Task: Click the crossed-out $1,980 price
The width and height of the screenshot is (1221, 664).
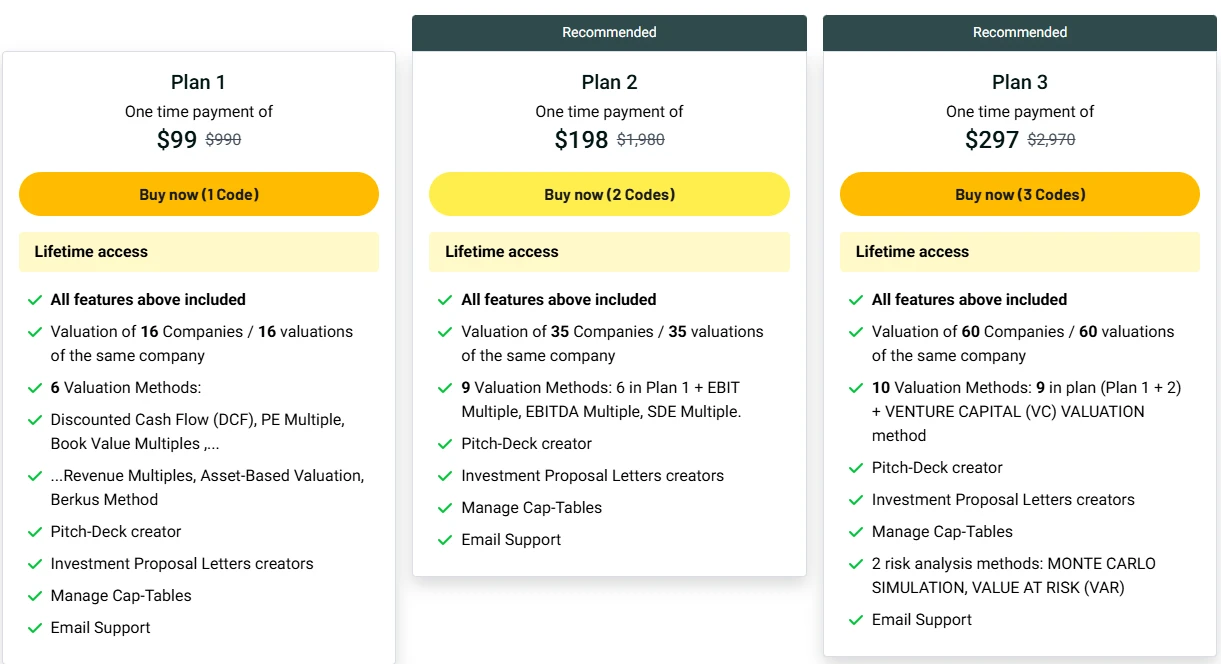Action: (641, 140)
